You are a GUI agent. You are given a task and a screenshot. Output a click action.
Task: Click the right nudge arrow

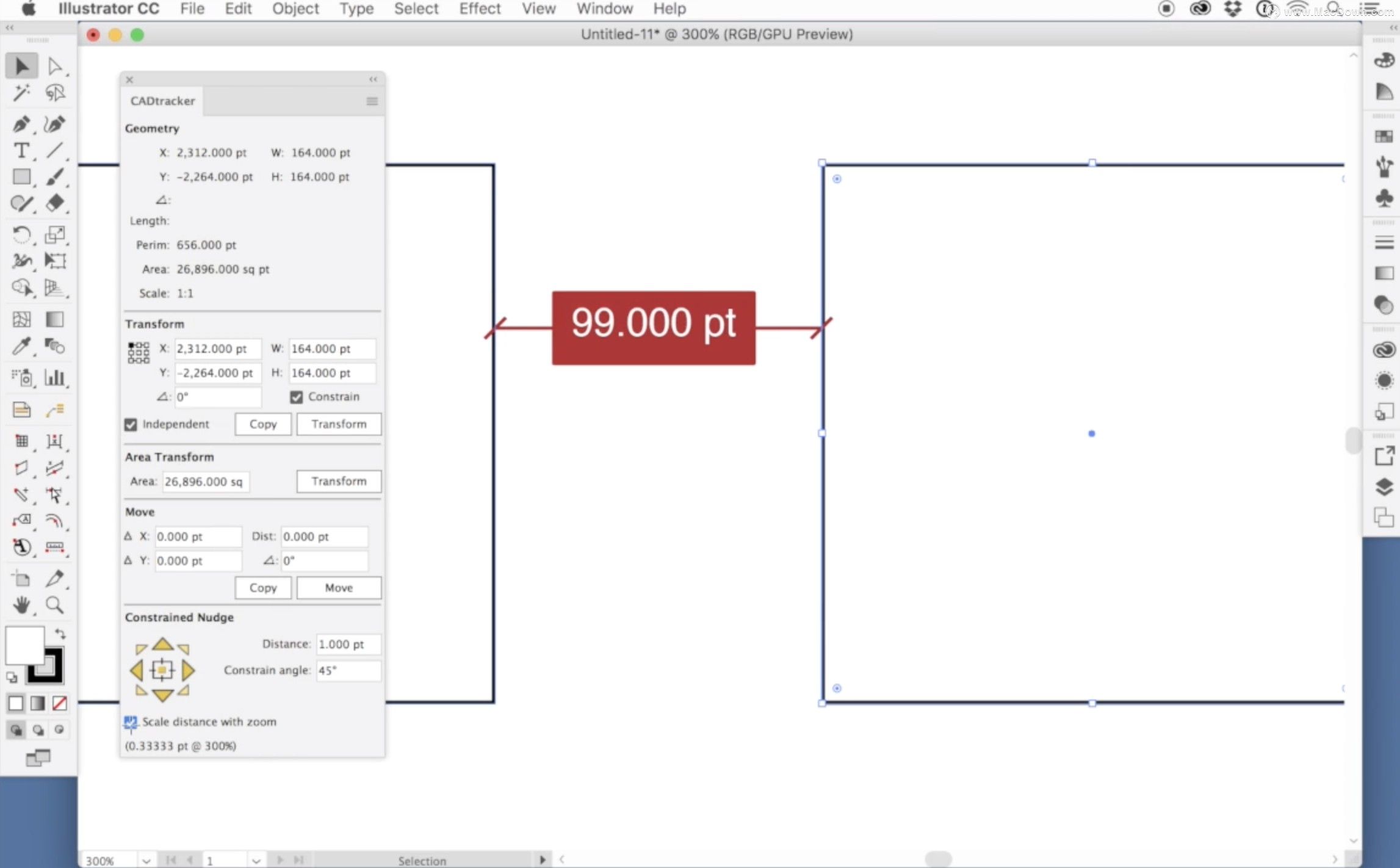pos(189,670)
